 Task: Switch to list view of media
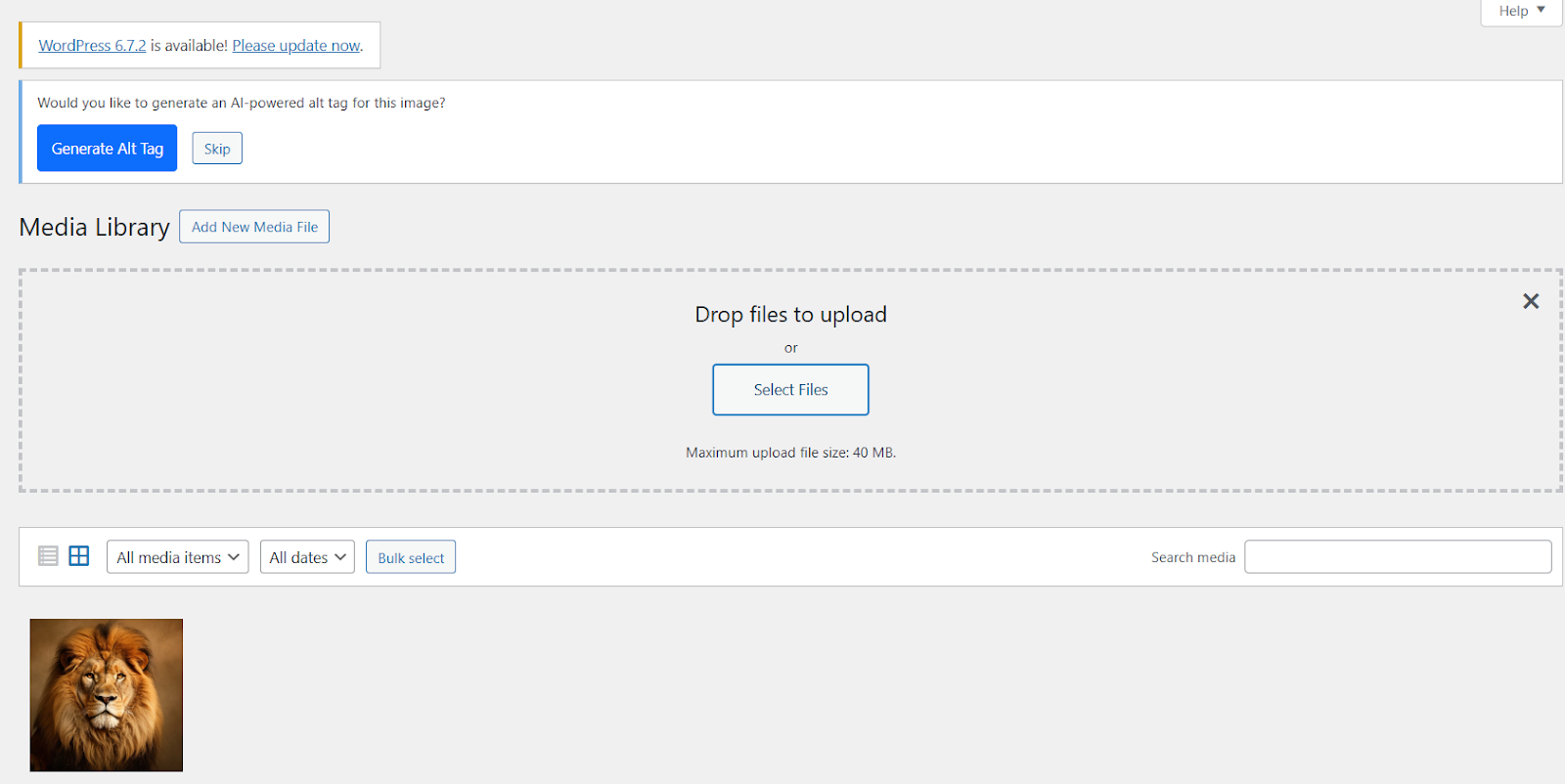pyautogui.click(x=48, y=556)
